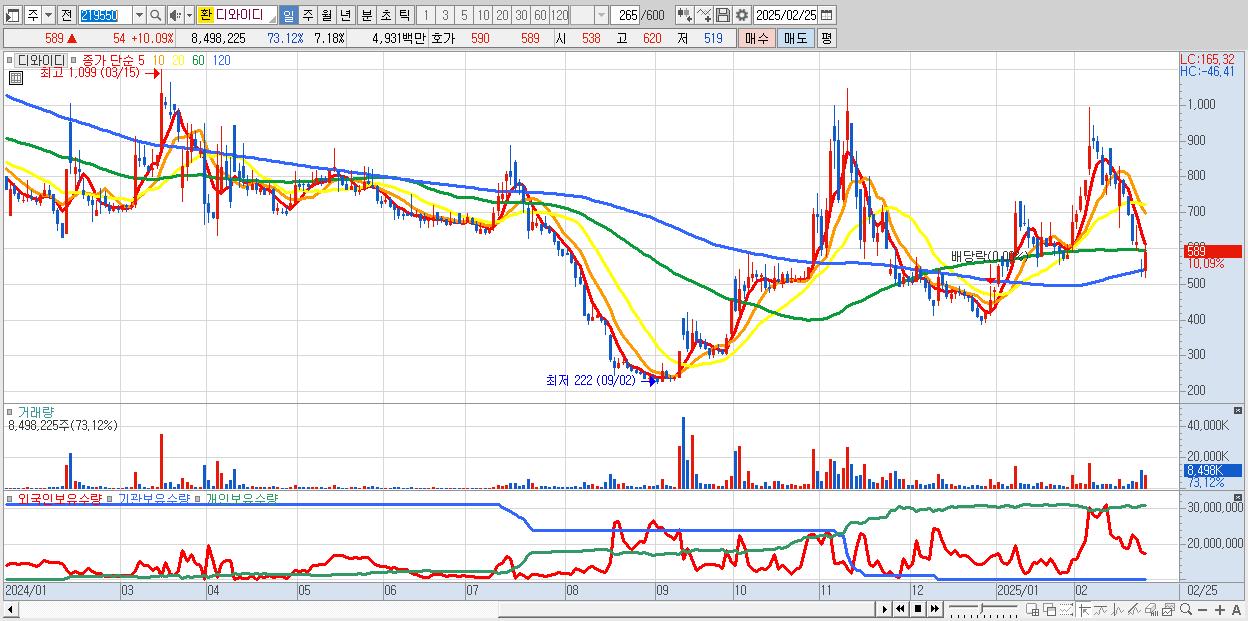Open chart settings gear icon

coord(742,15)
